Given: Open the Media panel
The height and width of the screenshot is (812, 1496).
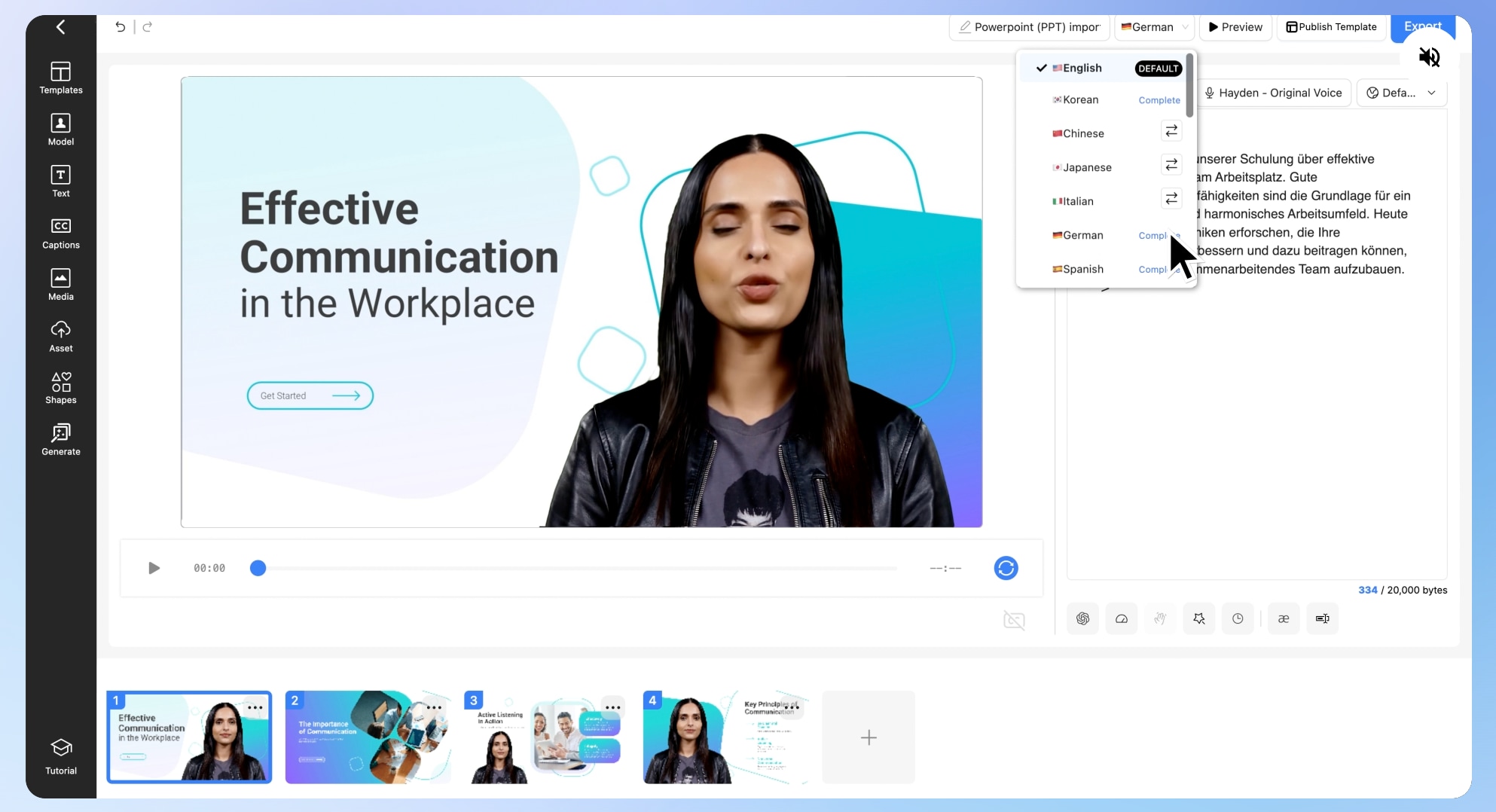Looking at the screenshot, I should [x=60, y=283].
